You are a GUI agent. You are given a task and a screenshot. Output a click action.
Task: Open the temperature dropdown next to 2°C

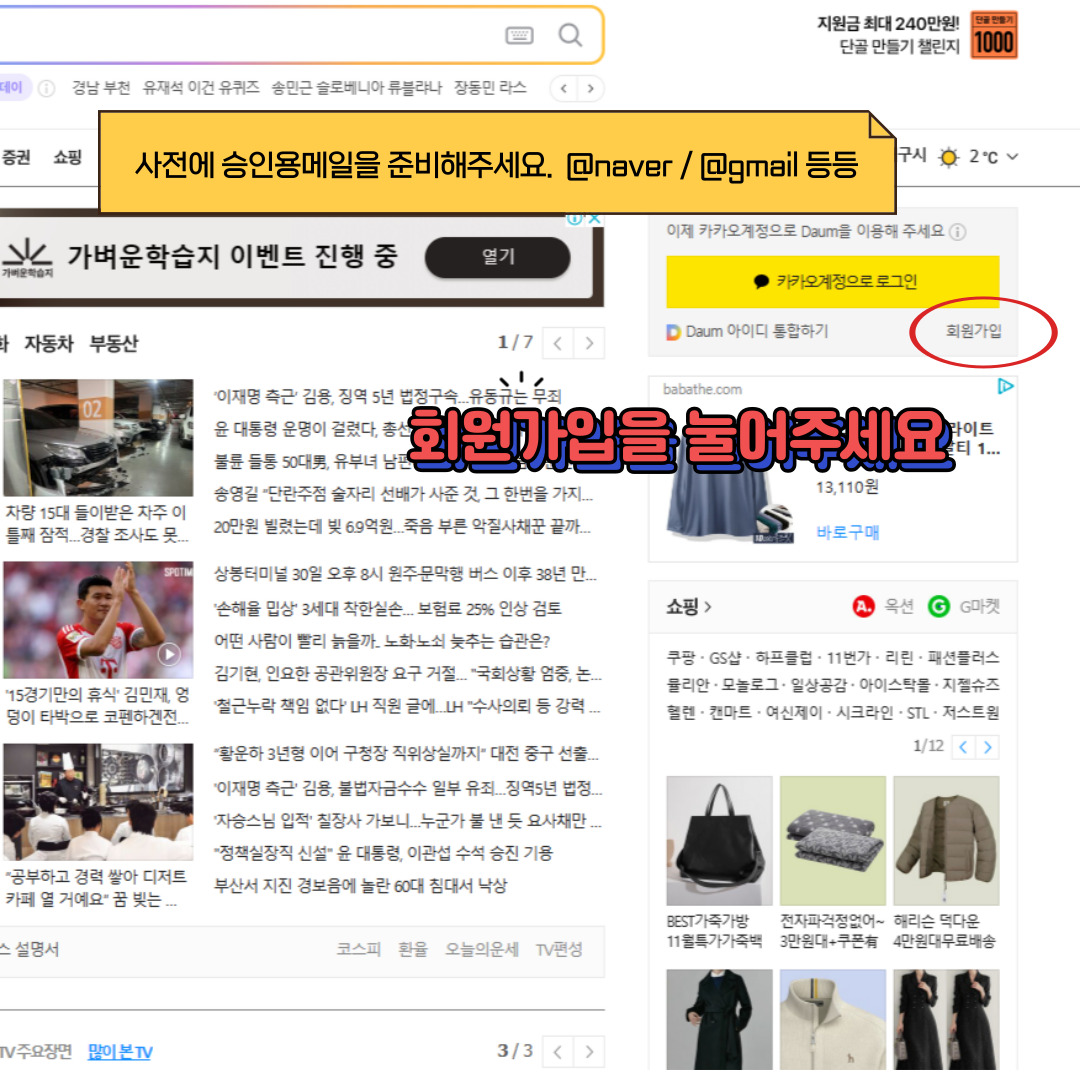tap(1010, 157)
